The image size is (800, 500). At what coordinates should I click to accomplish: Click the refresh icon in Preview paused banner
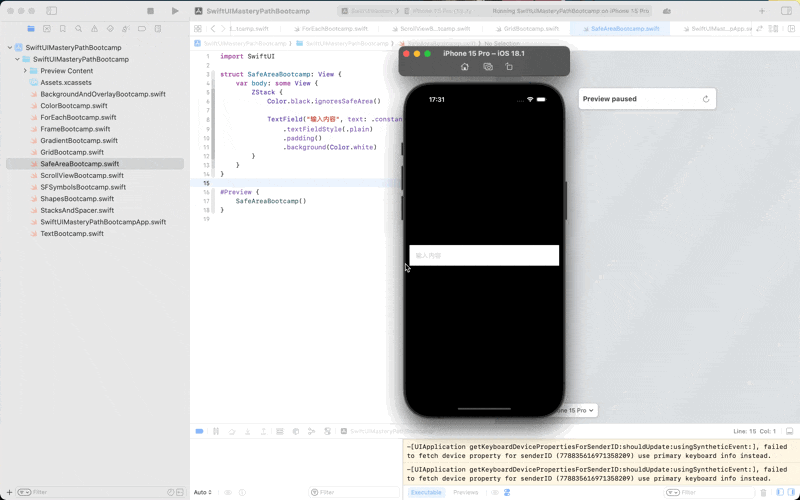click(x=706, y=99)
